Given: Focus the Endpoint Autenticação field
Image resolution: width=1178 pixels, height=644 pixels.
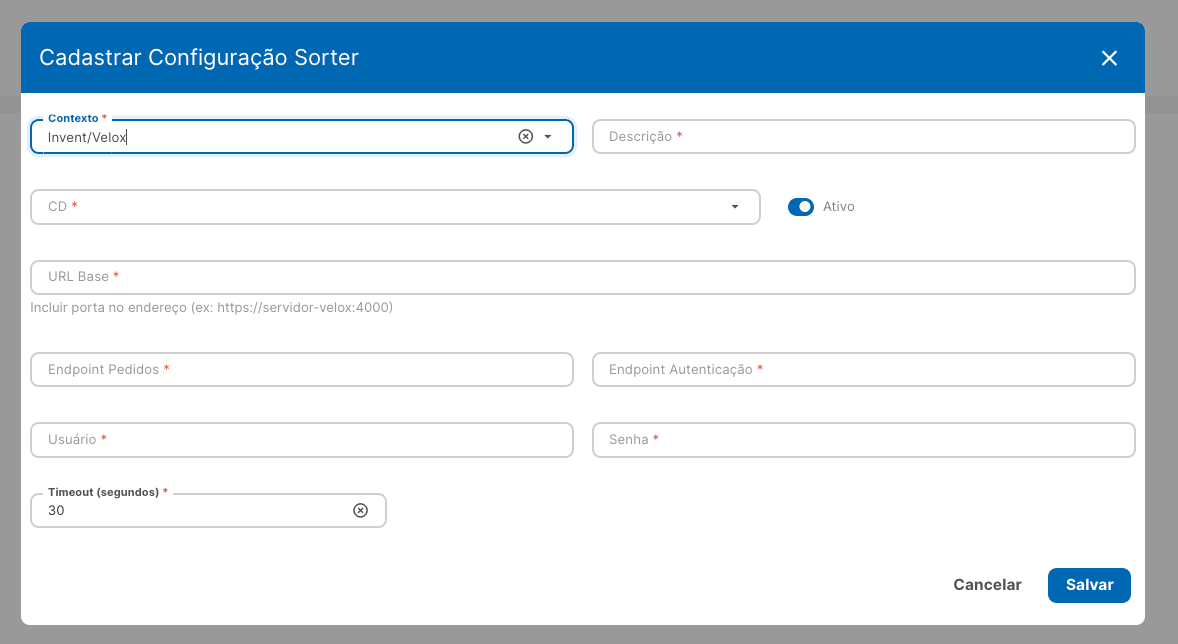Looking at the screenshot, I should click(x=863, y=370).
